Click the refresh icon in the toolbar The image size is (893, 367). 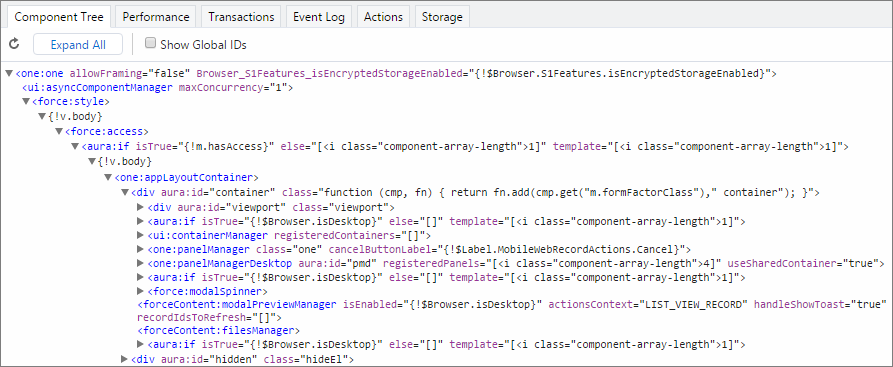pos(14,44)
